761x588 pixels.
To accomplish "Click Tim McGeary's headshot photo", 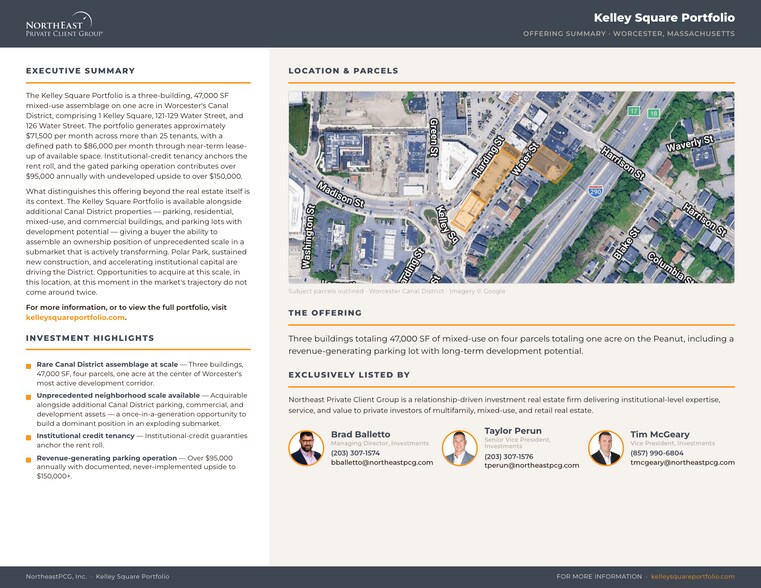I will pyautogui.click(x=606, y=448).
